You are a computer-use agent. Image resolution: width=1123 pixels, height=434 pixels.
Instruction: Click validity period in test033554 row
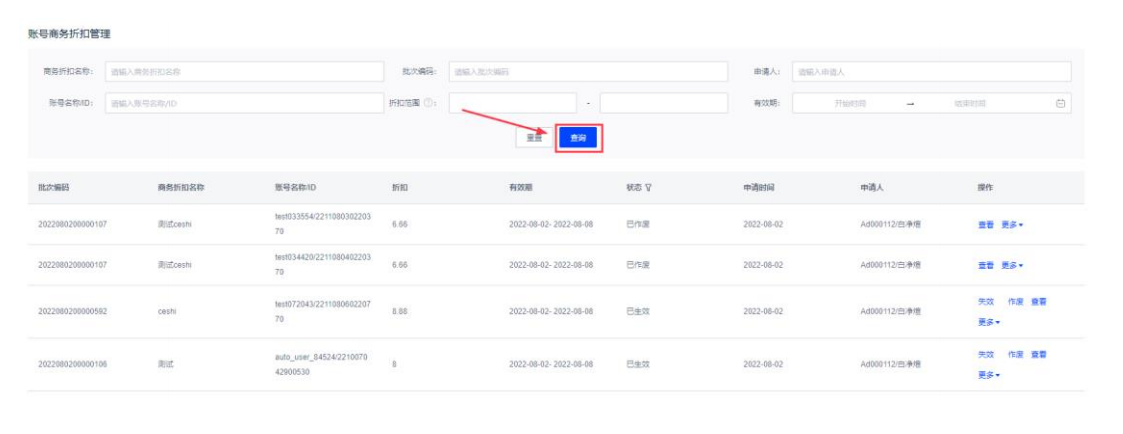coord(551,225)
